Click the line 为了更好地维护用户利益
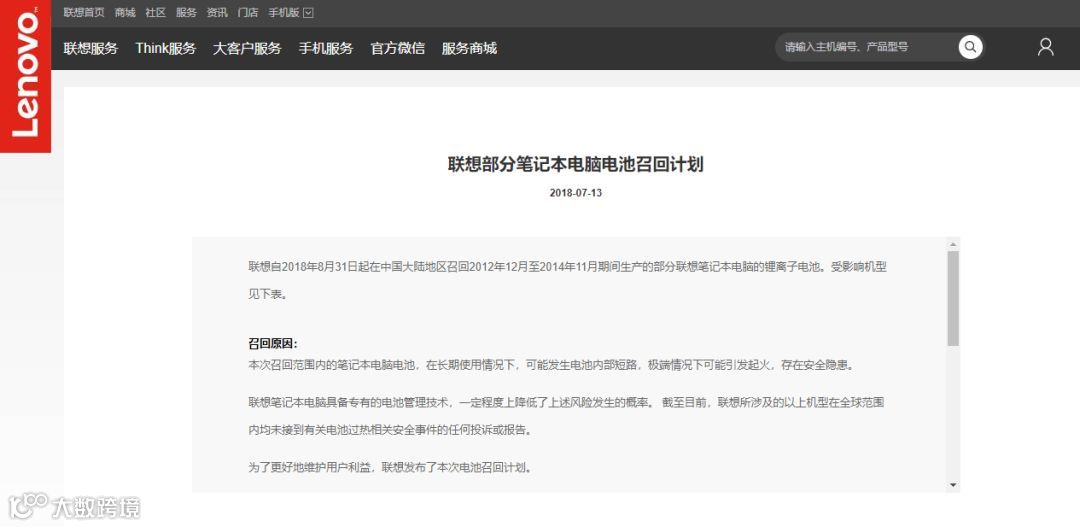This screenshot has height=527, width=1080. pos(390,467)
